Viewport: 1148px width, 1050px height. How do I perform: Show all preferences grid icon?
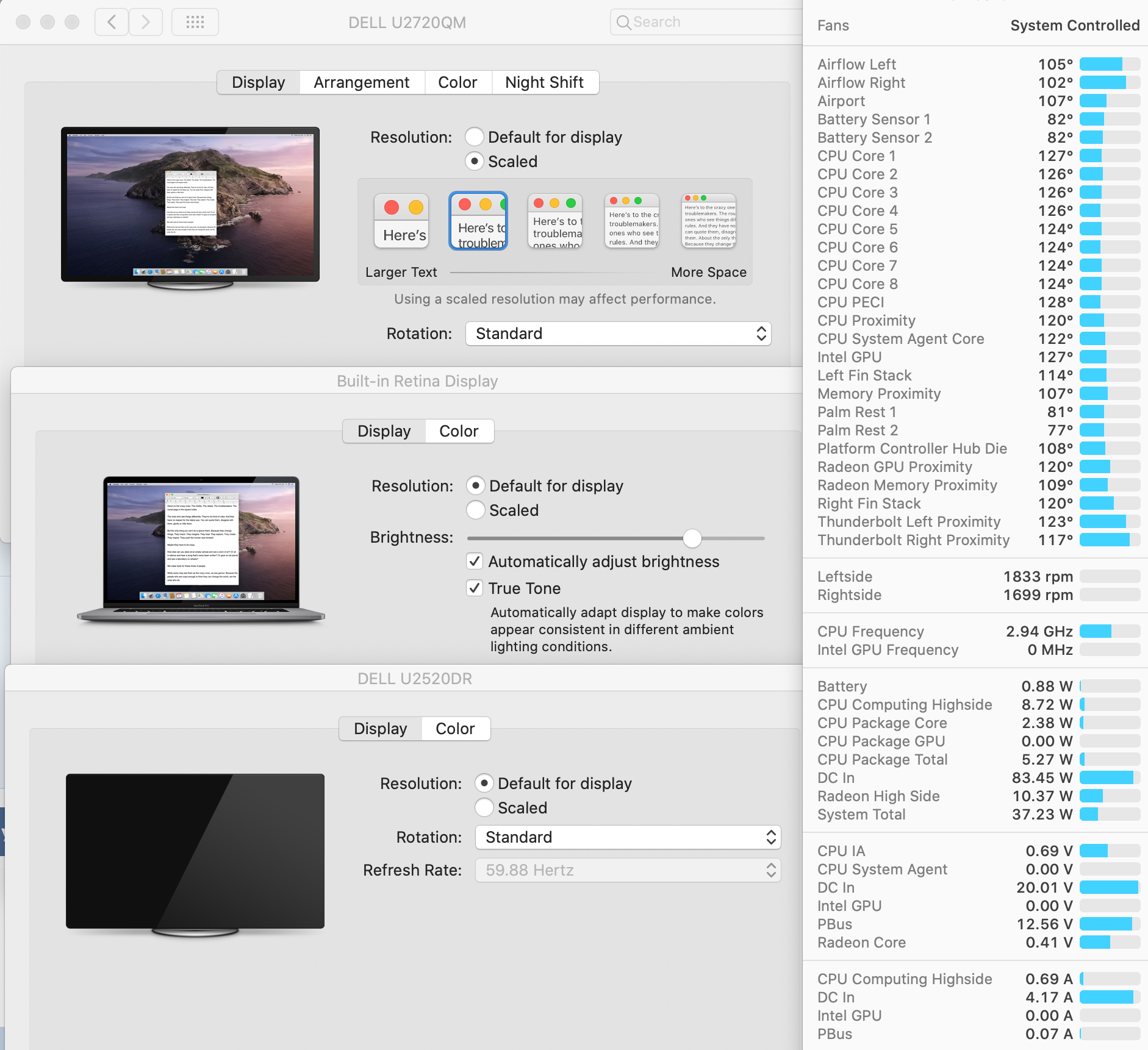point(195,23)
